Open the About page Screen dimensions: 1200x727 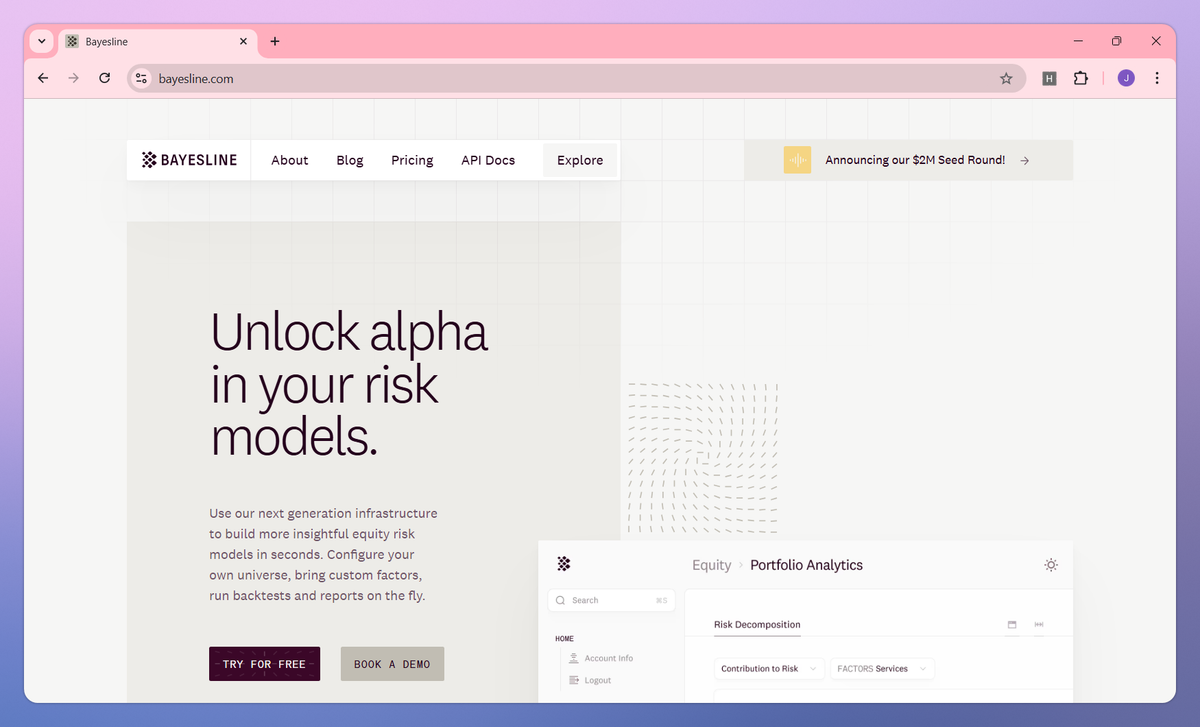(290, 160)
